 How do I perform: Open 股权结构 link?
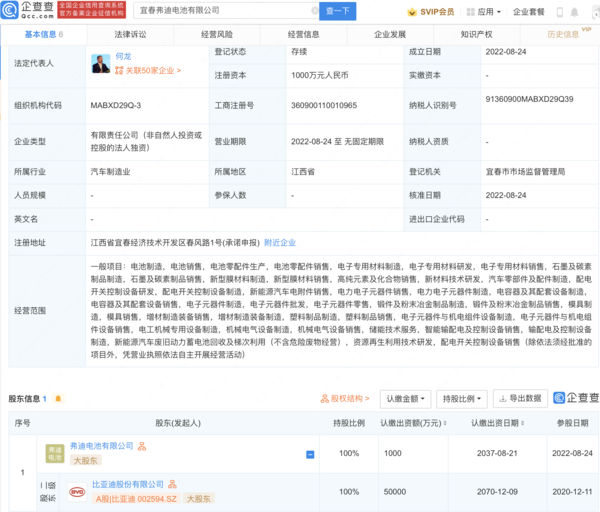344,398
